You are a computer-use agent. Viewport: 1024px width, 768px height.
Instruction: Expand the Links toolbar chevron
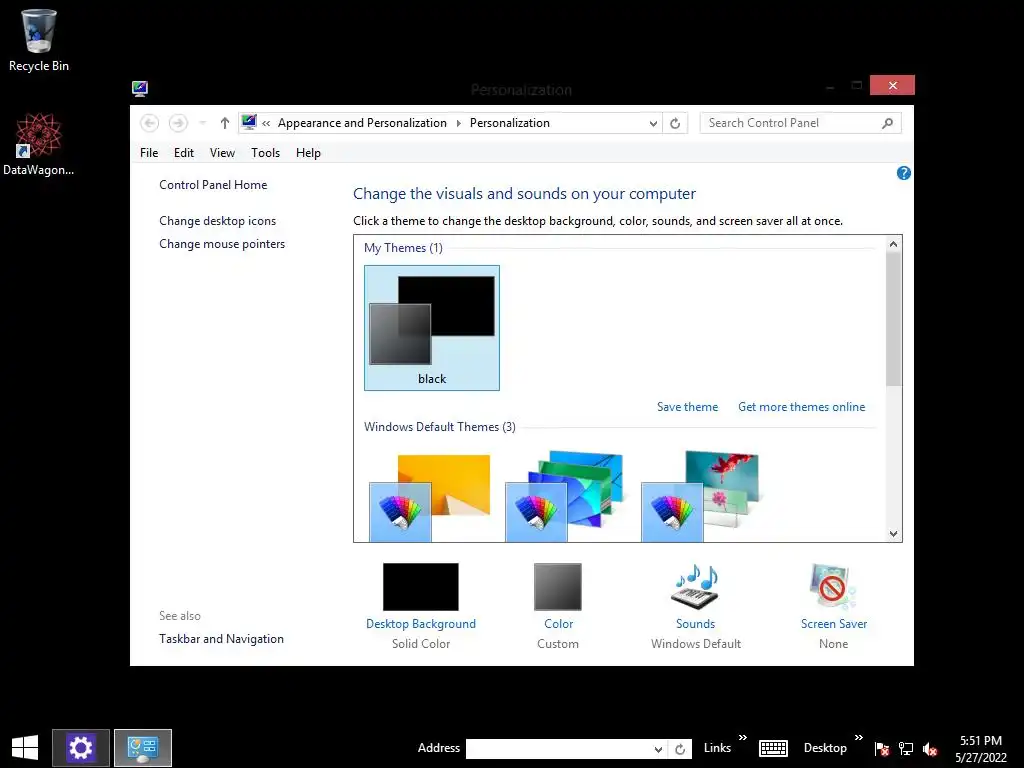[x=743, y=737]
